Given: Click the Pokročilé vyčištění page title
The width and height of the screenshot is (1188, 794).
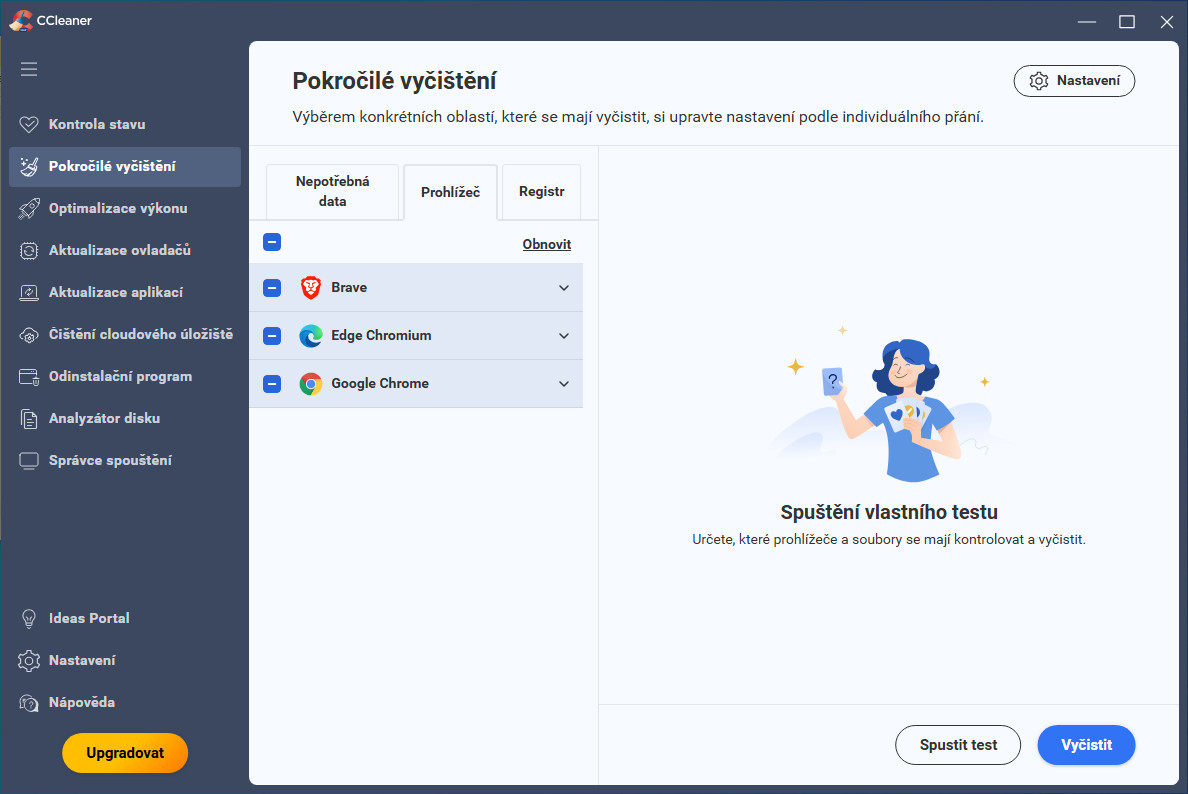Looking at the screenshot, I should 395,81.
